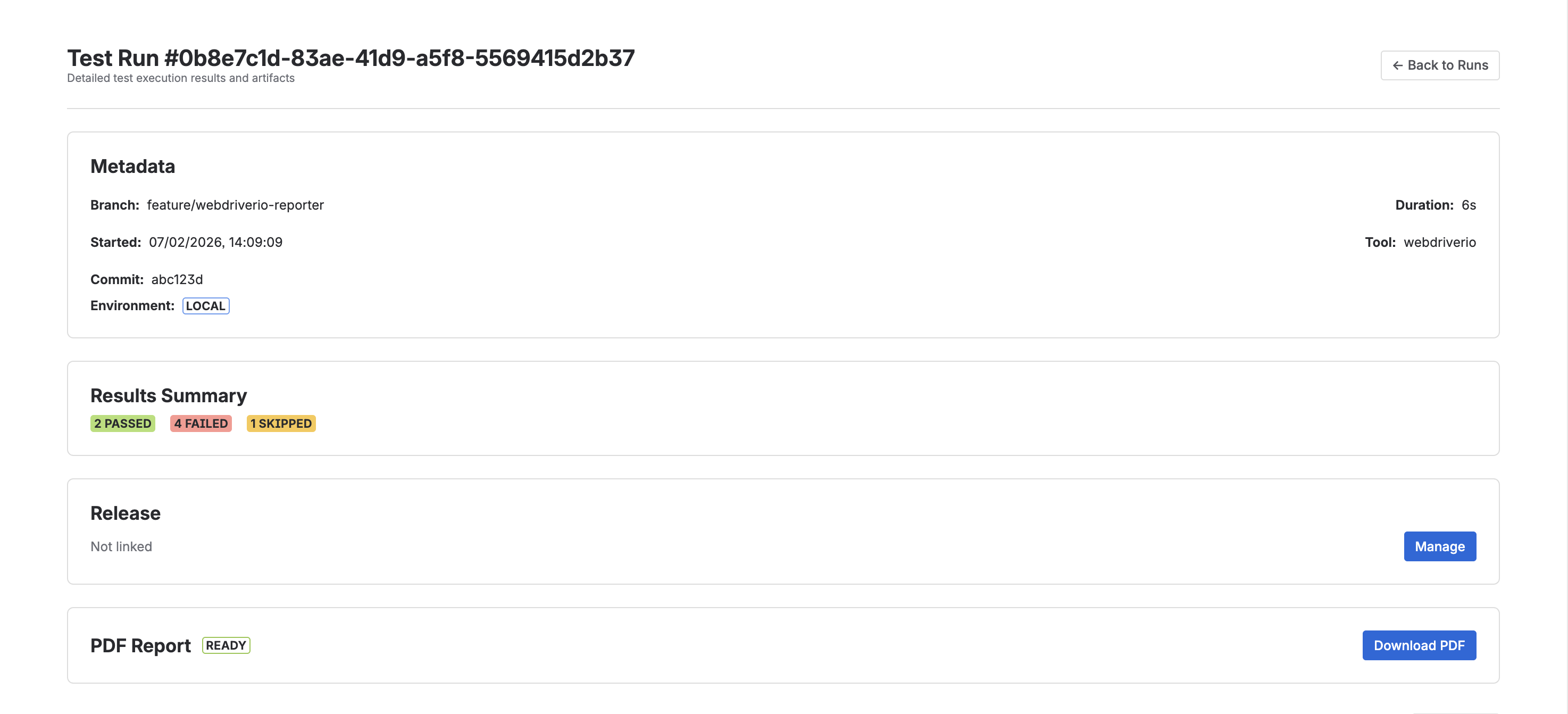The image size is (1568, 714).
Task: Click the Results Summary heading
Action: click(x=169, y=395)
